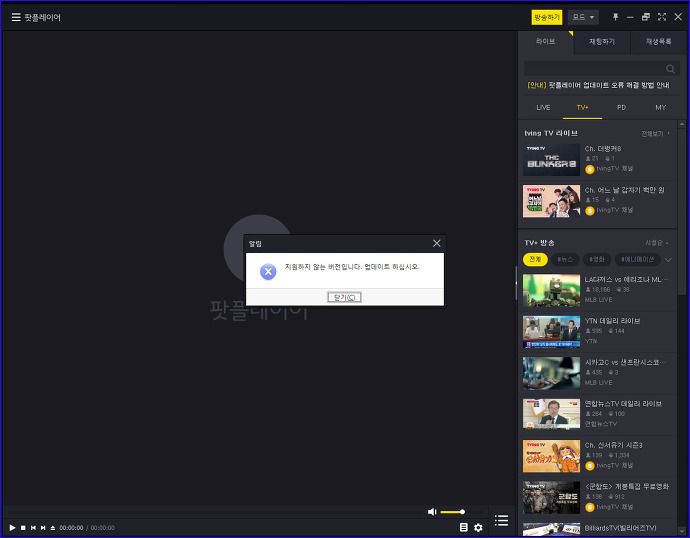This screenshot has height=538, width=690.
Task: Click the next track button
Action: pos(43,527)
